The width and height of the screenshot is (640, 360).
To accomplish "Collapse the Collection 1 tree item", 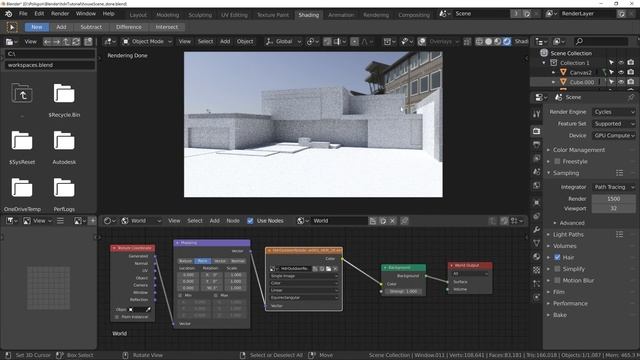I will click(x=544, y=63).
